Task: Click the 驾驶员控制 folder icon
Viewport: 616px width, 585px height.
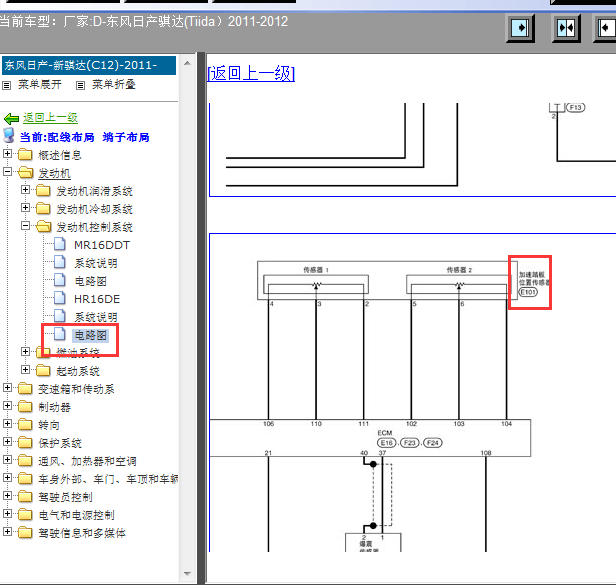Action: (25, 496)
